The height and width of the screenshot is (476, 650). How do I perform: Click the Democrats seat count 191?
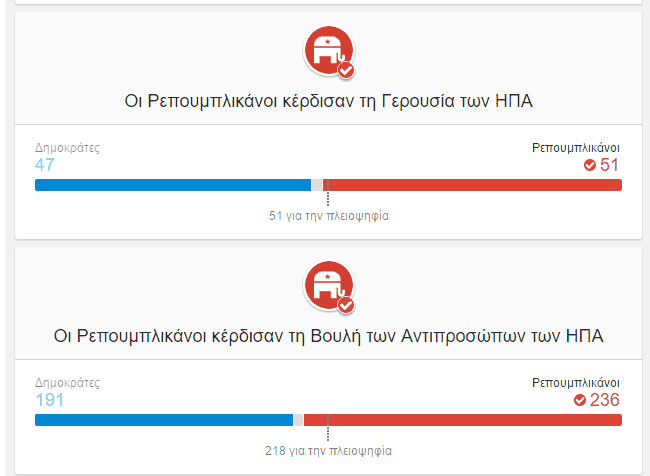[49, 400]
